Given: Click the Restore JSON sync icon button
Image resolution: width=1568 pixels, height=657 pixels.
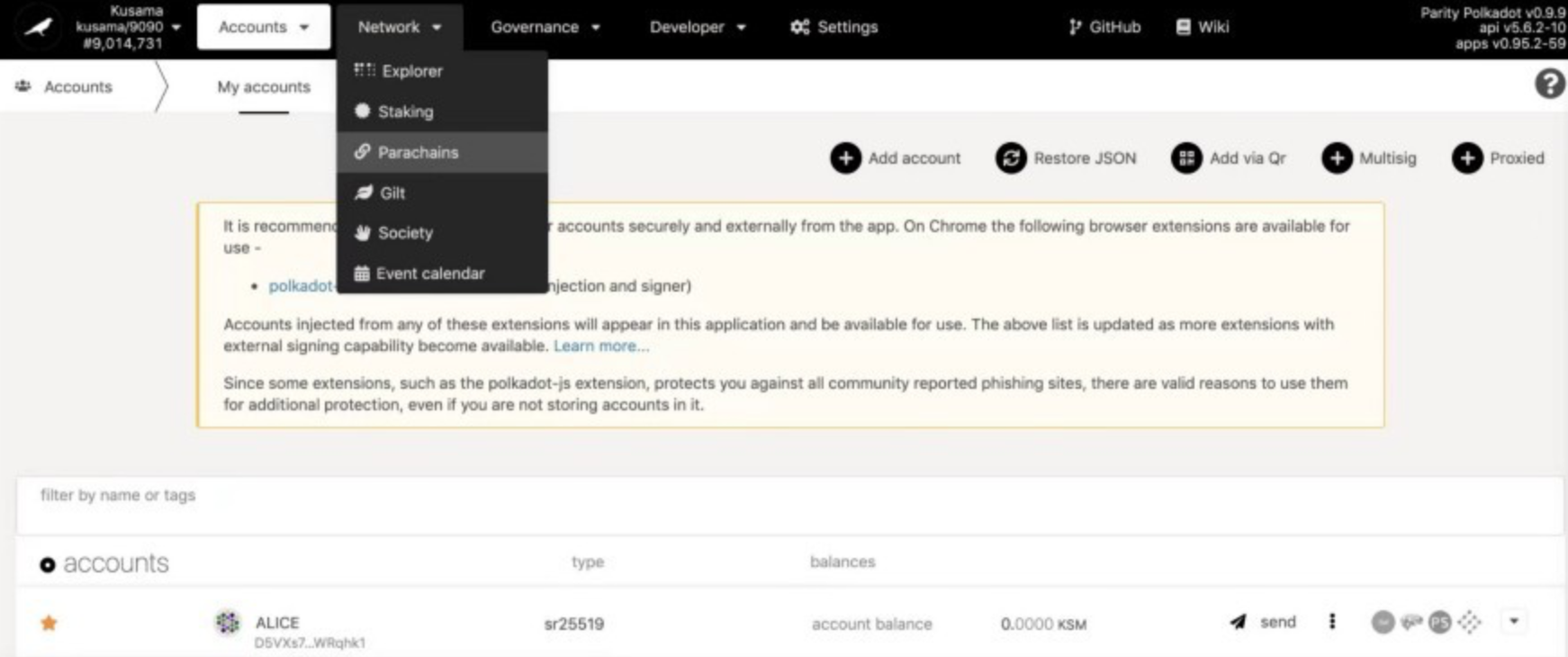Looking at the screenshot, I should [1011, 158].
